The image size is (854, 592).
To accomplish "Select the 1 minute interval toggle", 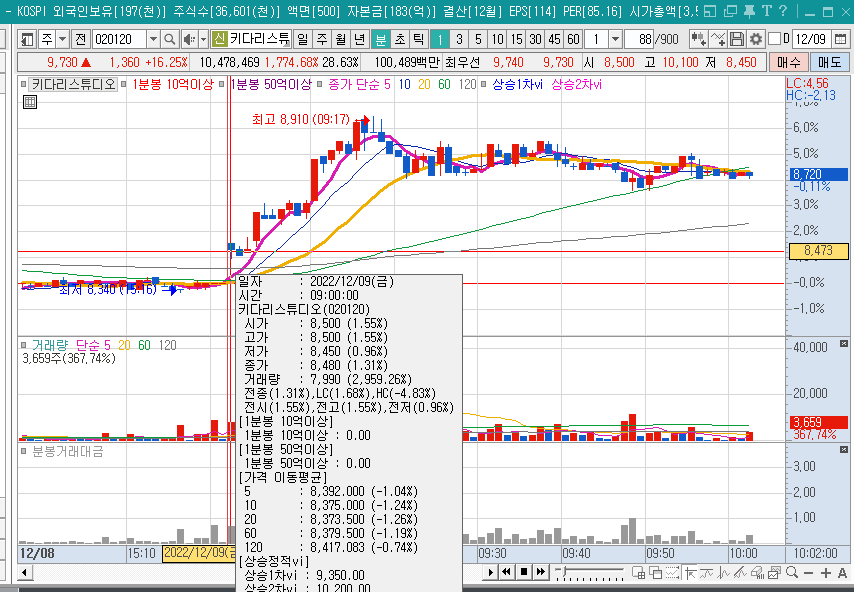I will (440, 39).
